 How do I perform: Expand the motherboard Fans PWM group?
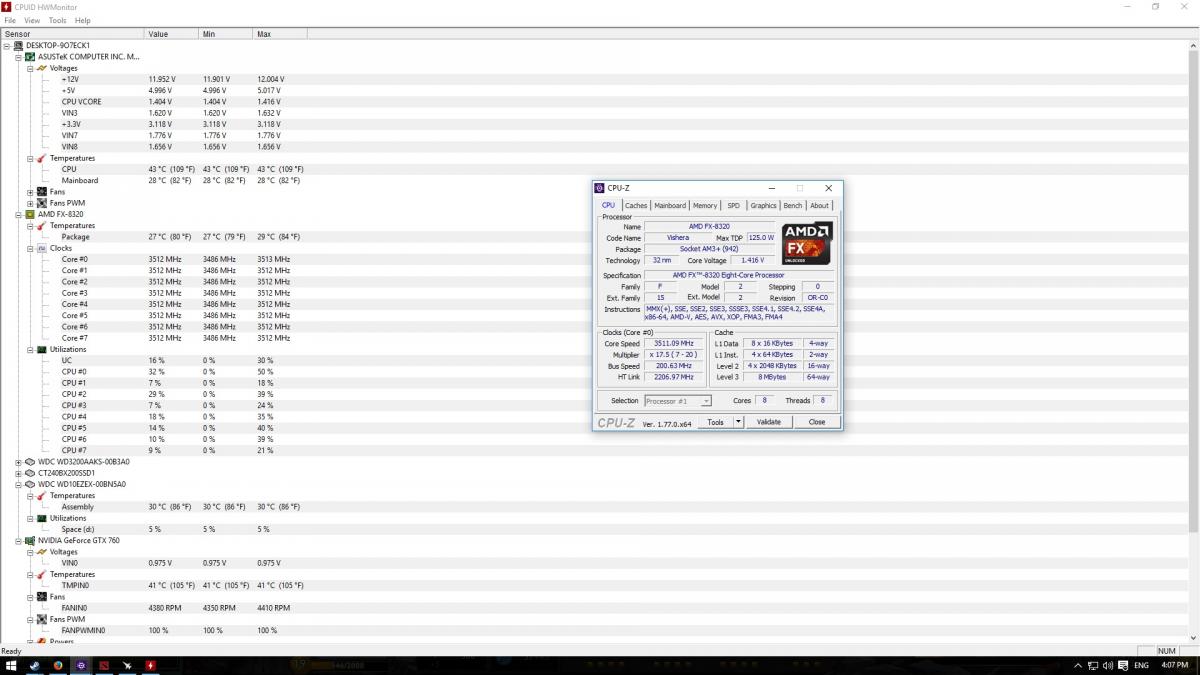click(30, 203)
